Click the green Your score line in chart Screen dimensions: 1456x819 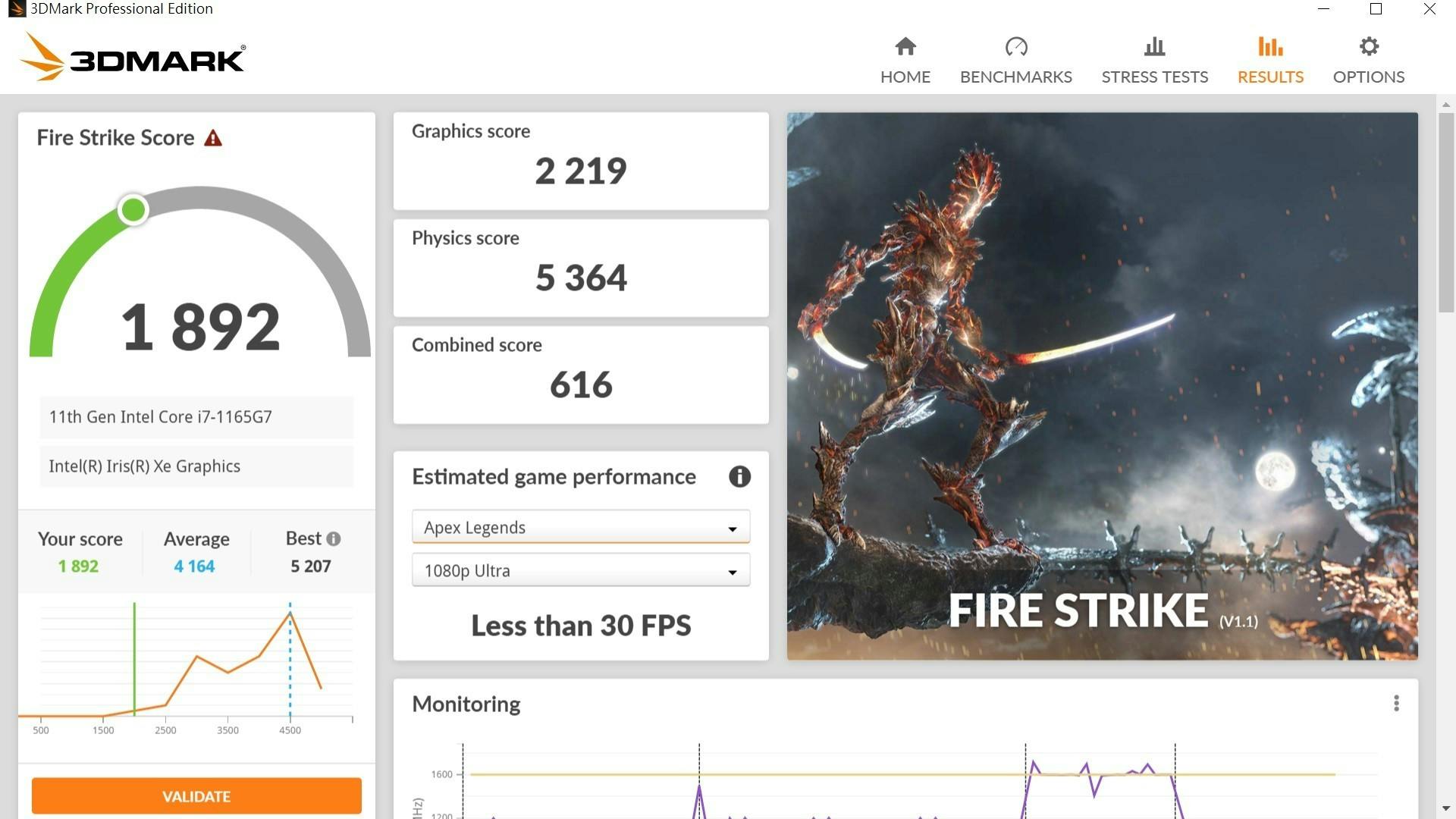(134, 658)
